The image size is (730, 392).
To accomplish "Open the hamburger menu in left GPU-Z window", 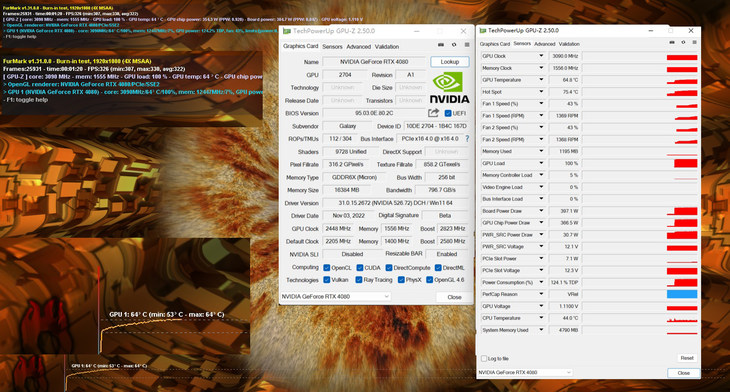I will coord(467,45).
